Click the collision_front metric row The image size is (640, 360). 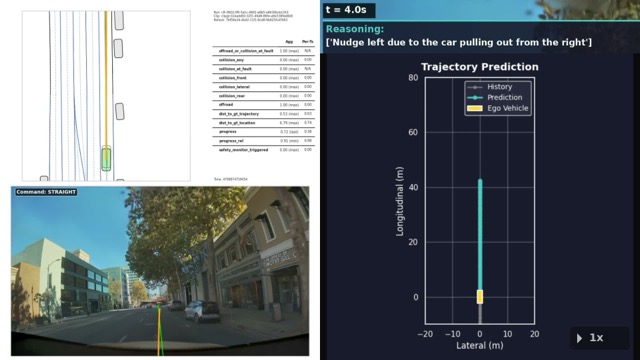264,78
